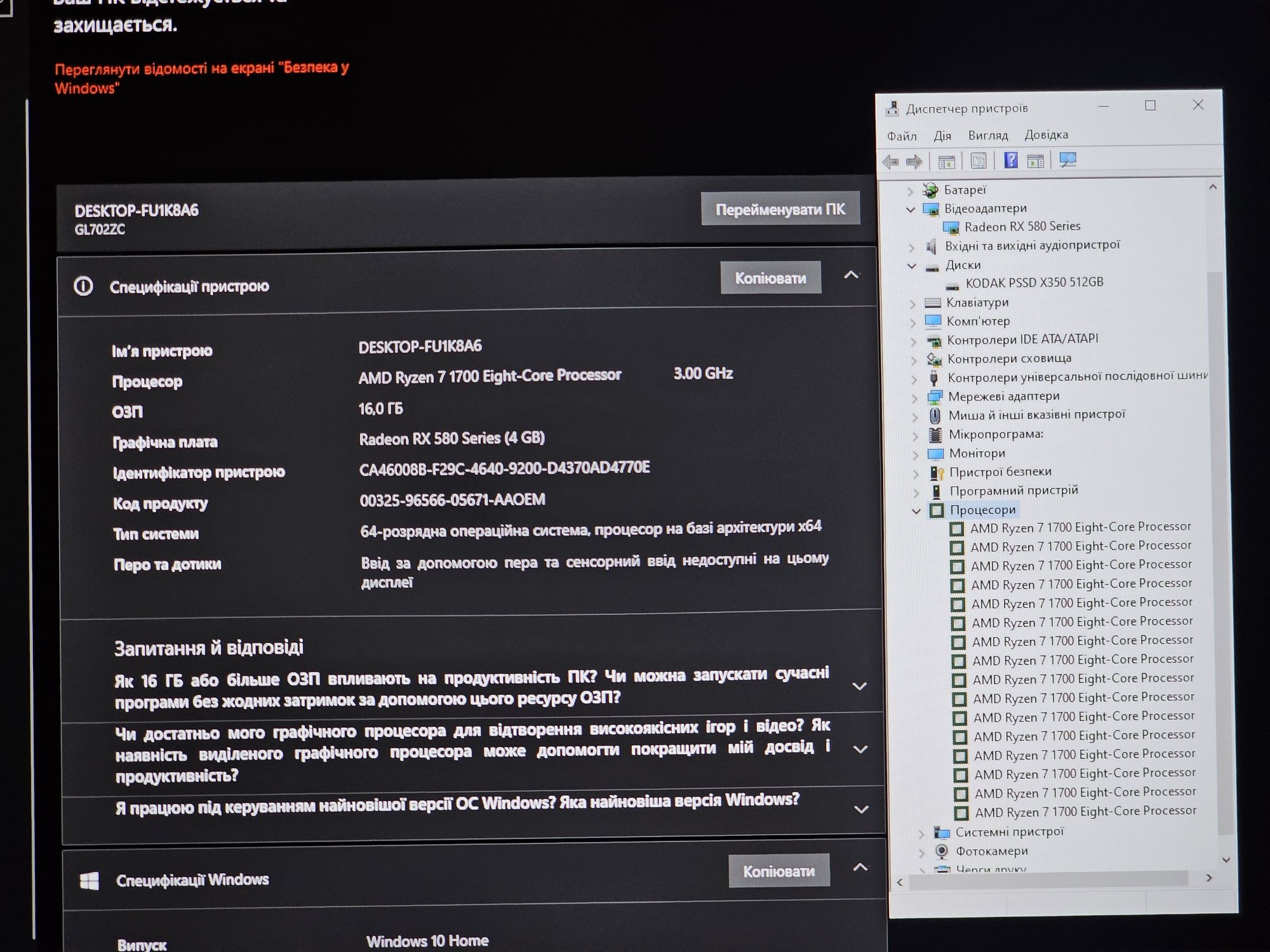Click the Windows logo beside Специфікації Windows

point(90,881)
